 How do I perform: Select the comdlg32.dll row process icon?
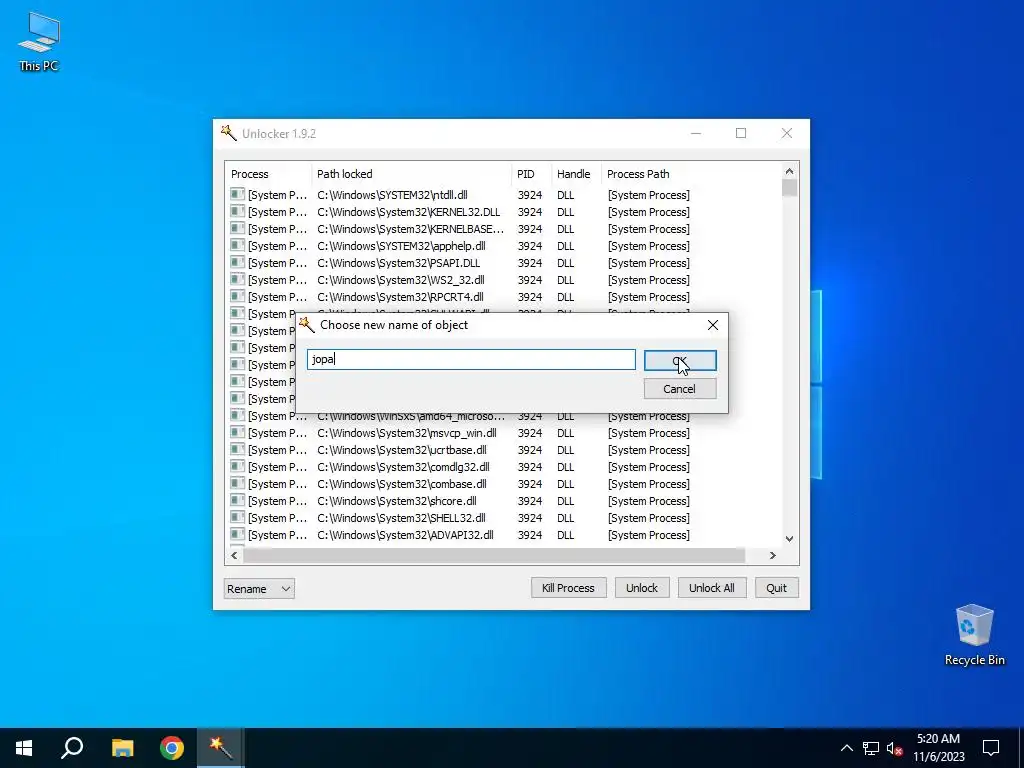237,466
